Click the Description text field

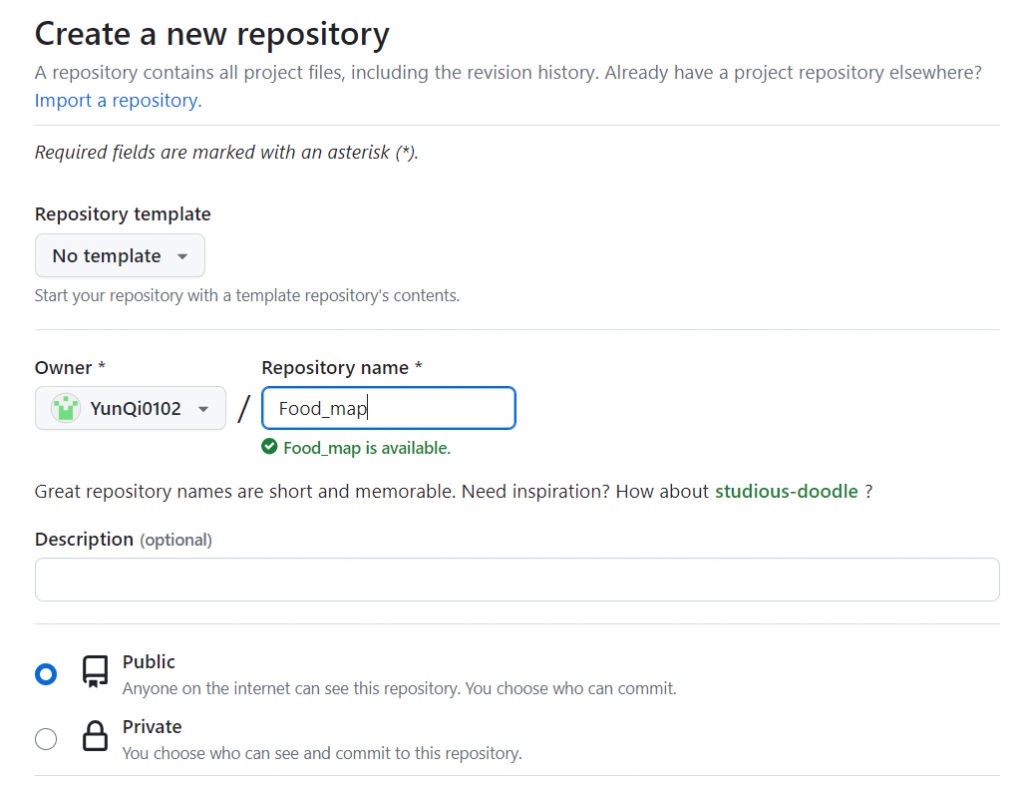517,580
